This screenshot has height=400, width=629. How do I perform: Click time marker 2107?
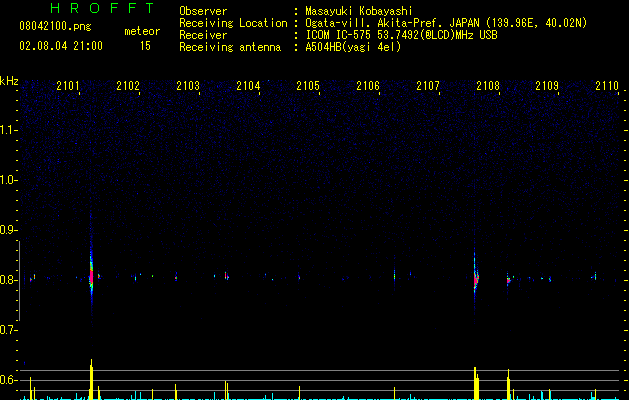point(428,86)
